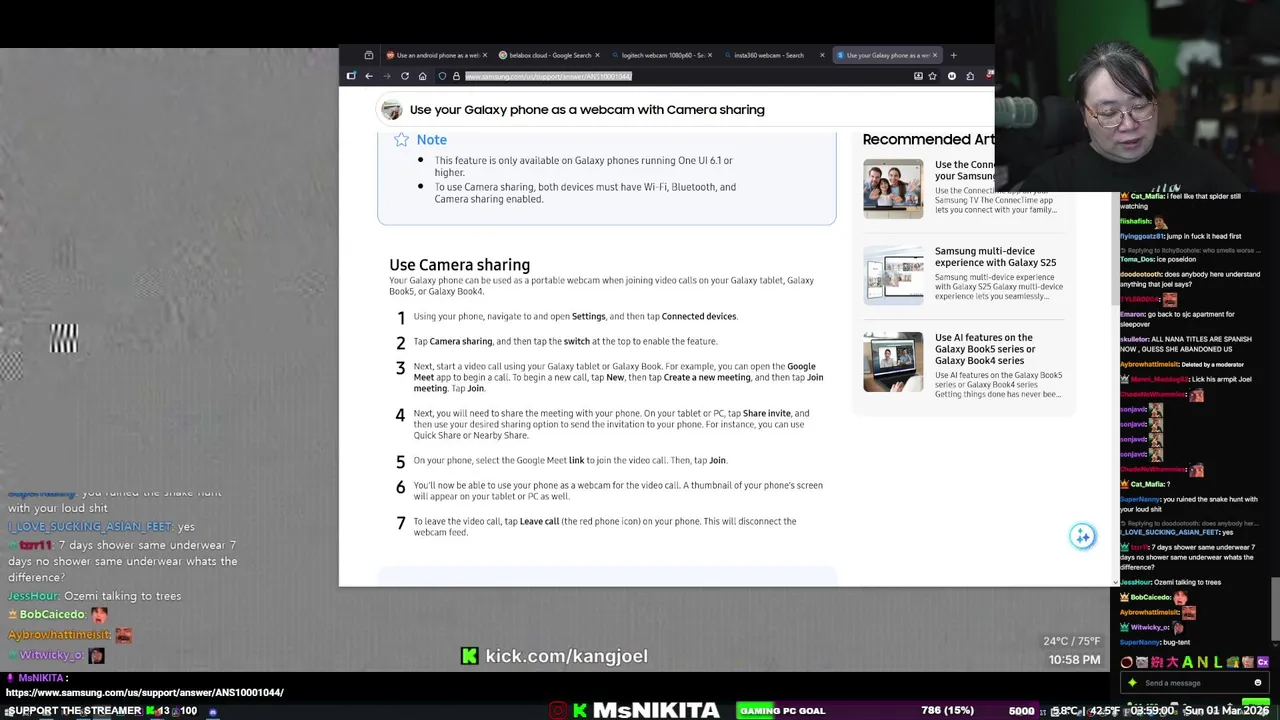
Task: Click 'Use Camera sharing' heading
Action: (459, 265)
